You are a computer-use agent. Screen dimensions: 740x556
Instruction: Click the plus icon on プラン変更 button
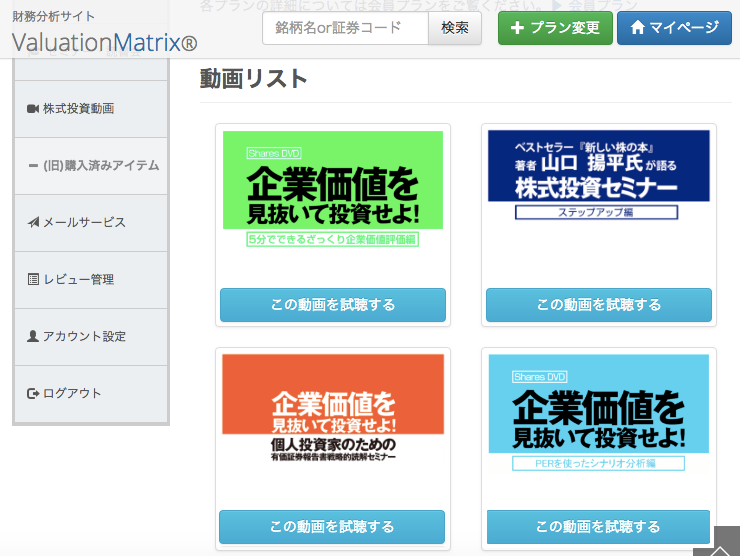(x=517, y=28)
